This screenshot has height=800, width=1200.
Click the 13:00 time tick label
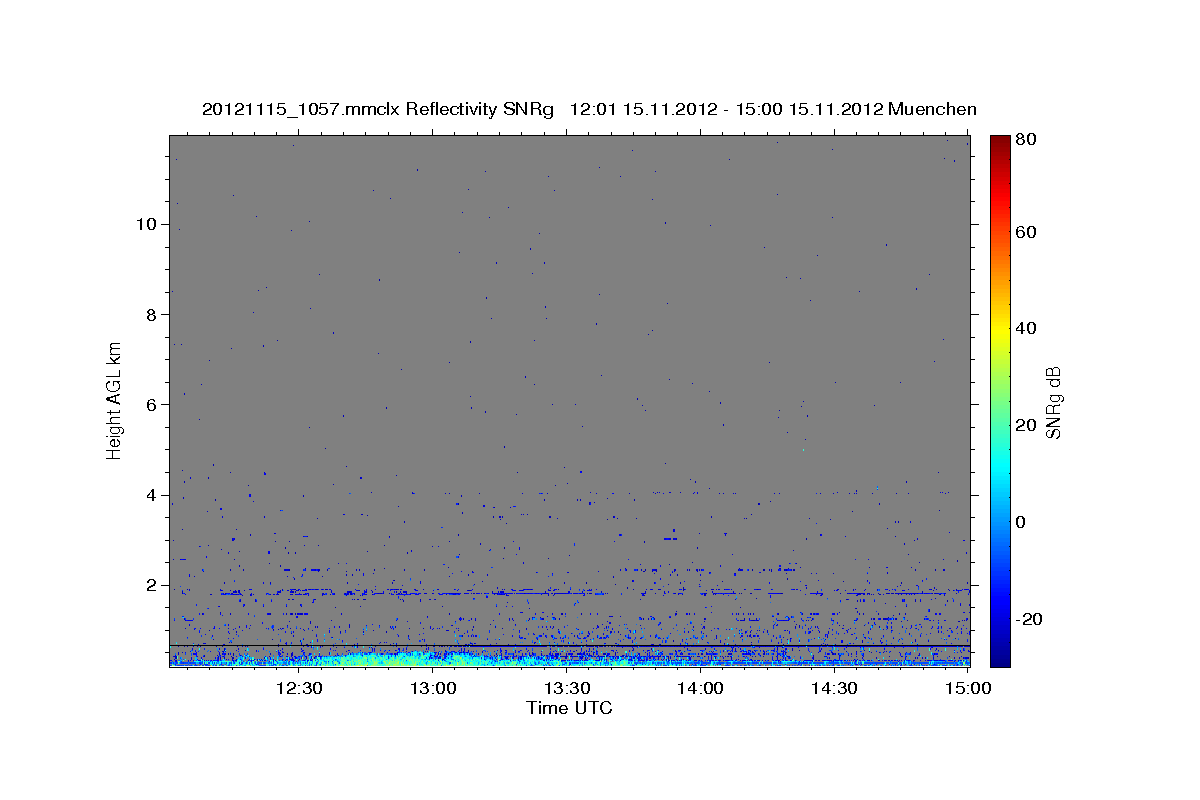coord(433,688)
